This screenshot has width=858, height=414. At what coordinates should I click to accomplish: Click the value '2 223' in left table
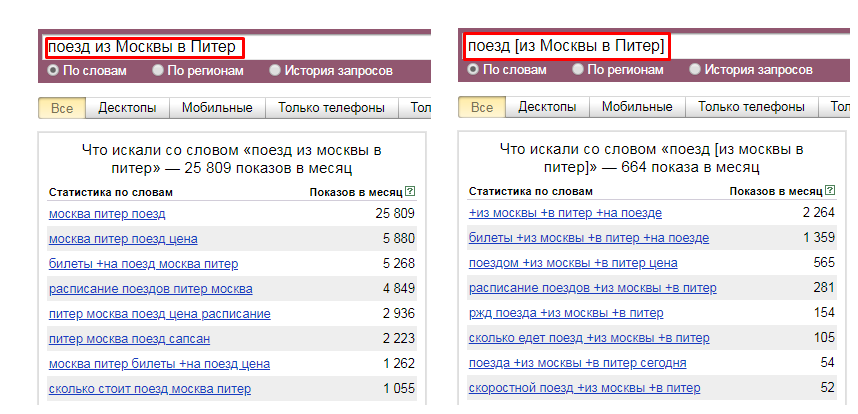point(398,339)
